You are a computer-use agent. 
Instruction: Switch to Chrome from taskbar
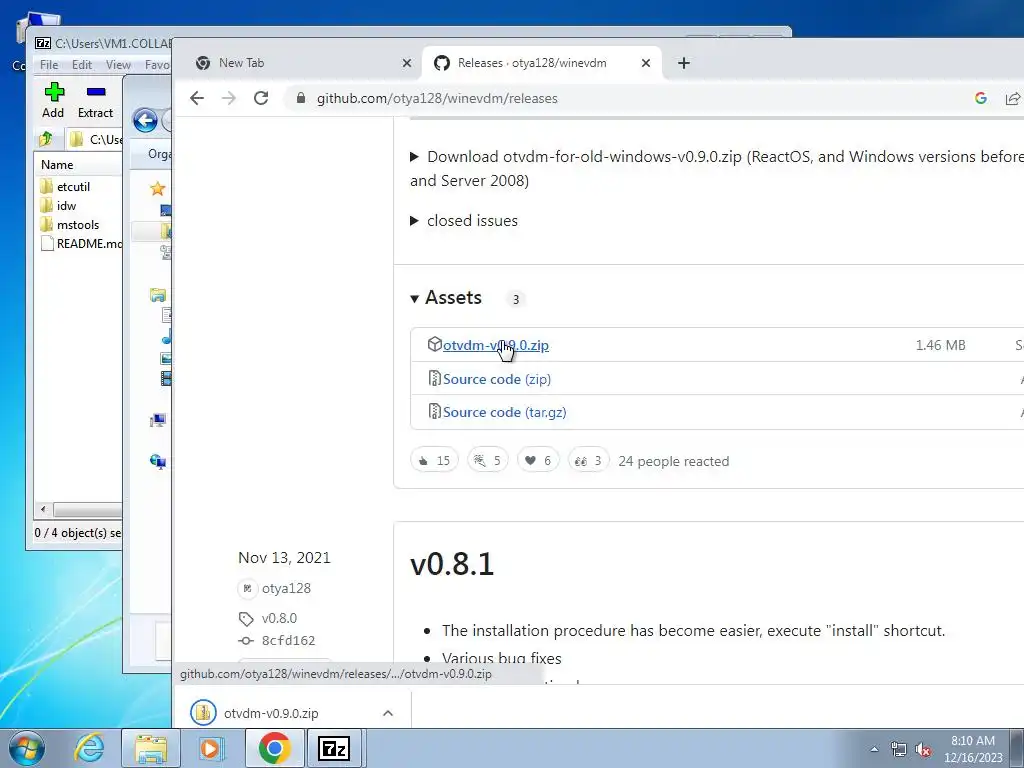[274, 748]
